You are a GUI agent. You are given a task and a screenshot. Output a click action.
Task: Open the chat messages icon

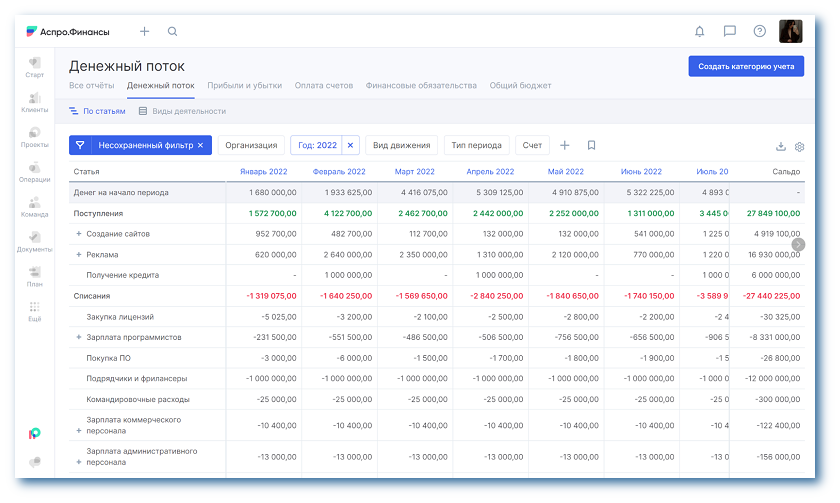tap(729, 31)
